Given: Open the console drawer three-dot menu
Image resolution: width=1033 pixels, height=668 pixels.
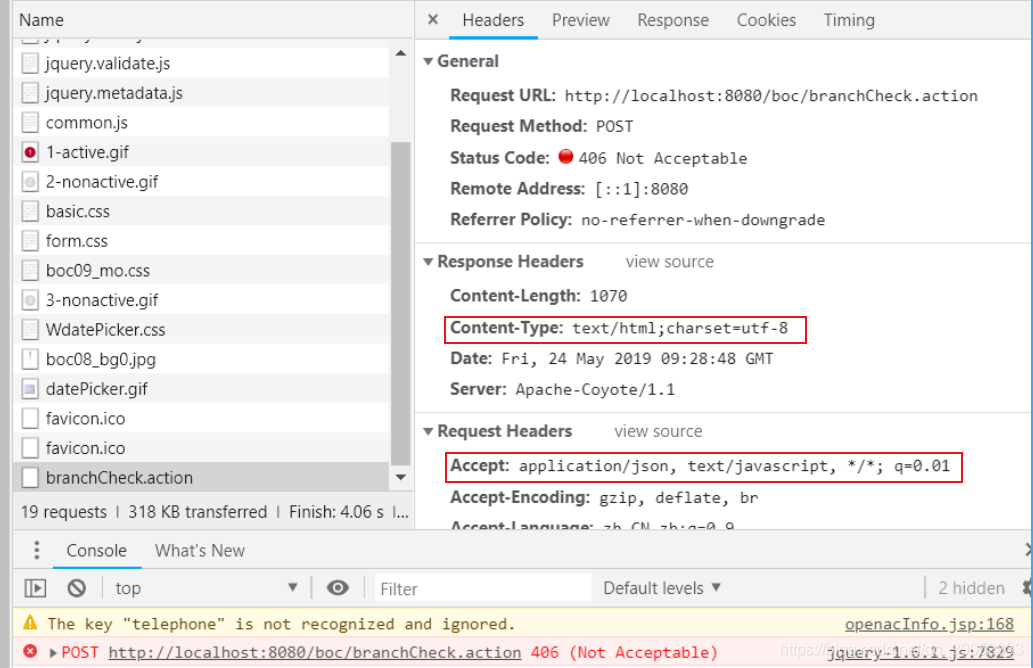Looking at the screenshot, I should click(x=37, y=550).
